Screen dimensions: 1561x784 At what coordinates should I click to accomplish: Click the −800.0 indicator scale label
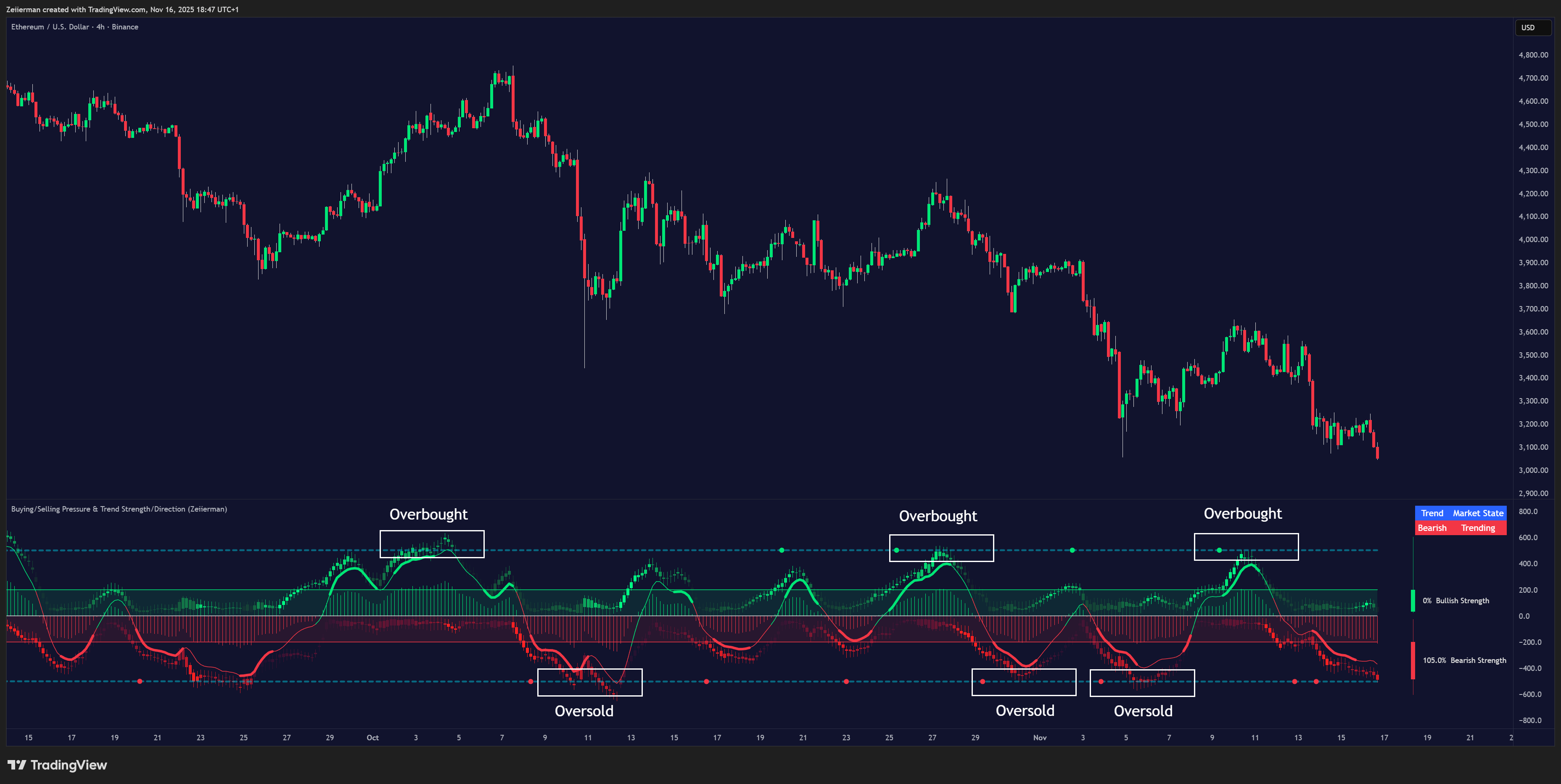[1530, 721]
